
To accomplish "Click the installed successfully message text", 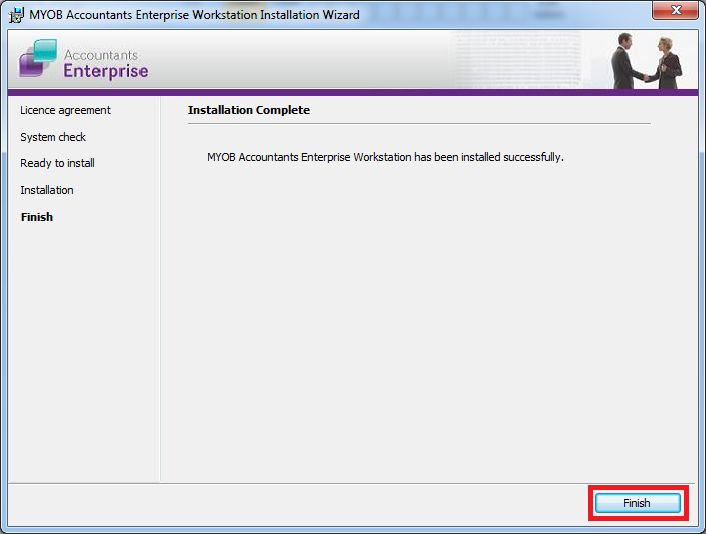I will [385, 157].
